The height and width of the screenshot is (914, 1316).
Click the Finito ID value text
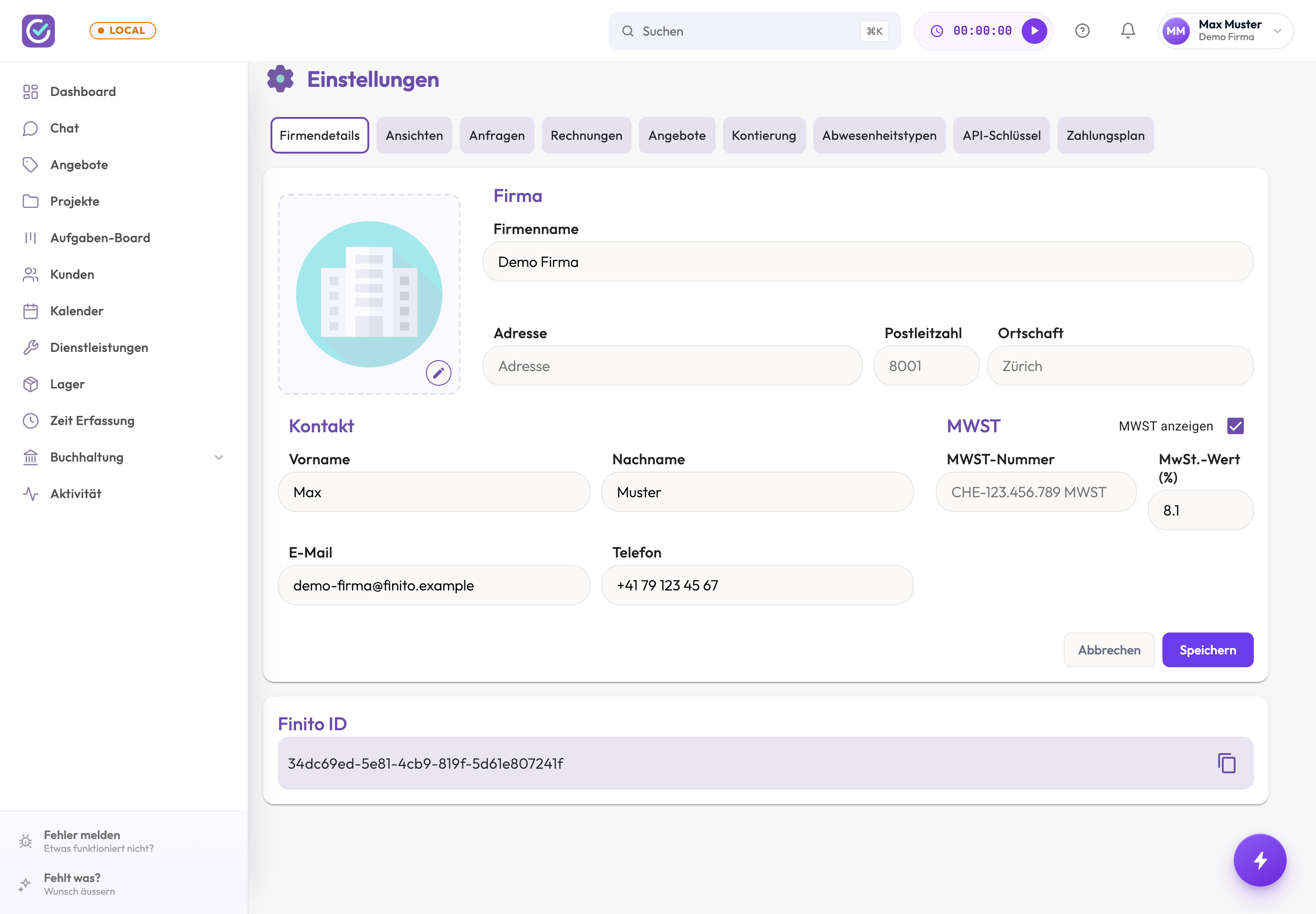coord(425,764)
